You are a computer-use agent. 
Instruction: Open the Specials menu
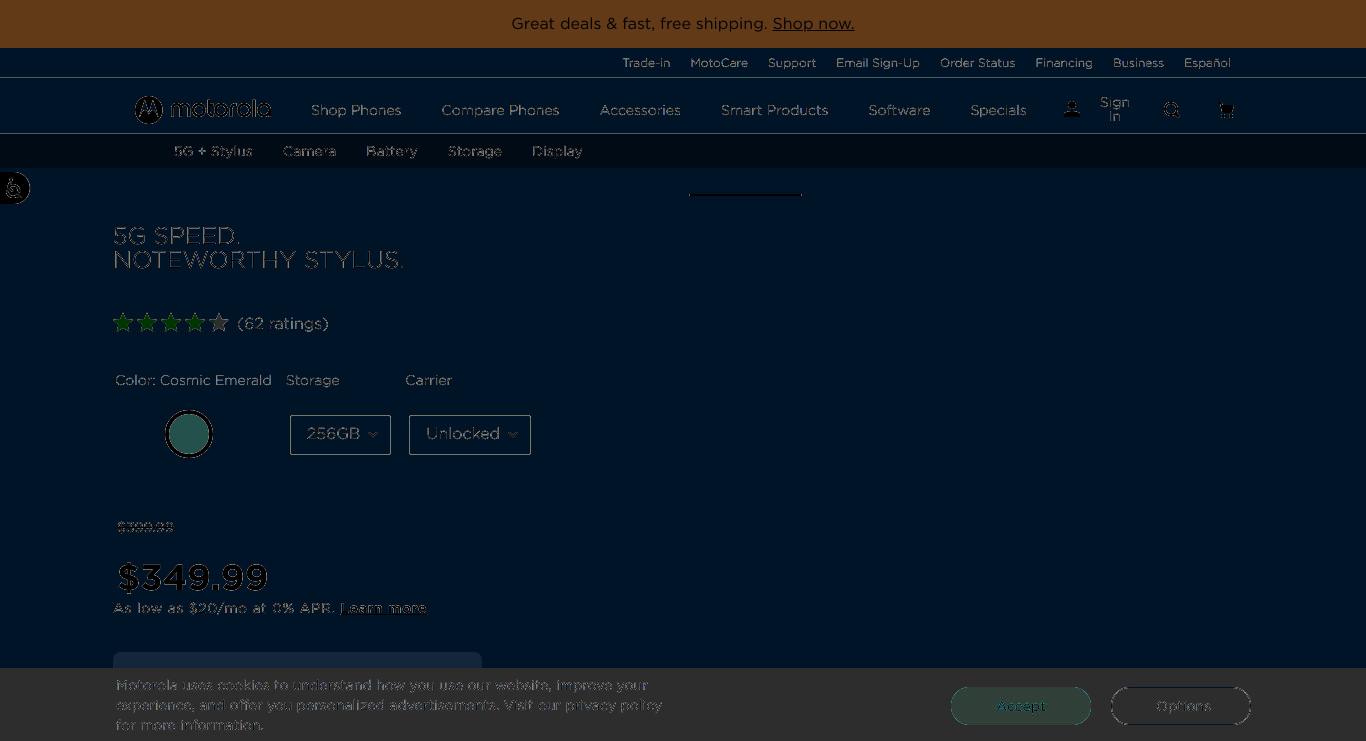[998, 110]
